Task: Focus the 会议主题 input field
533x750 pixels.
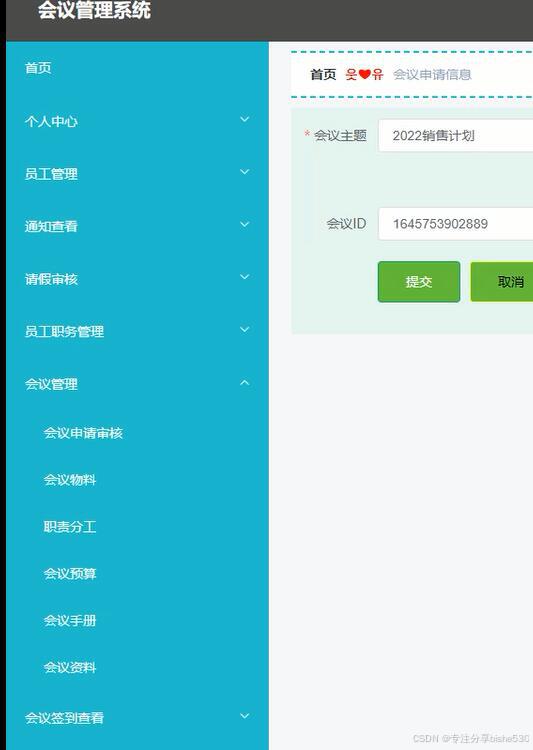Action: 455,136
